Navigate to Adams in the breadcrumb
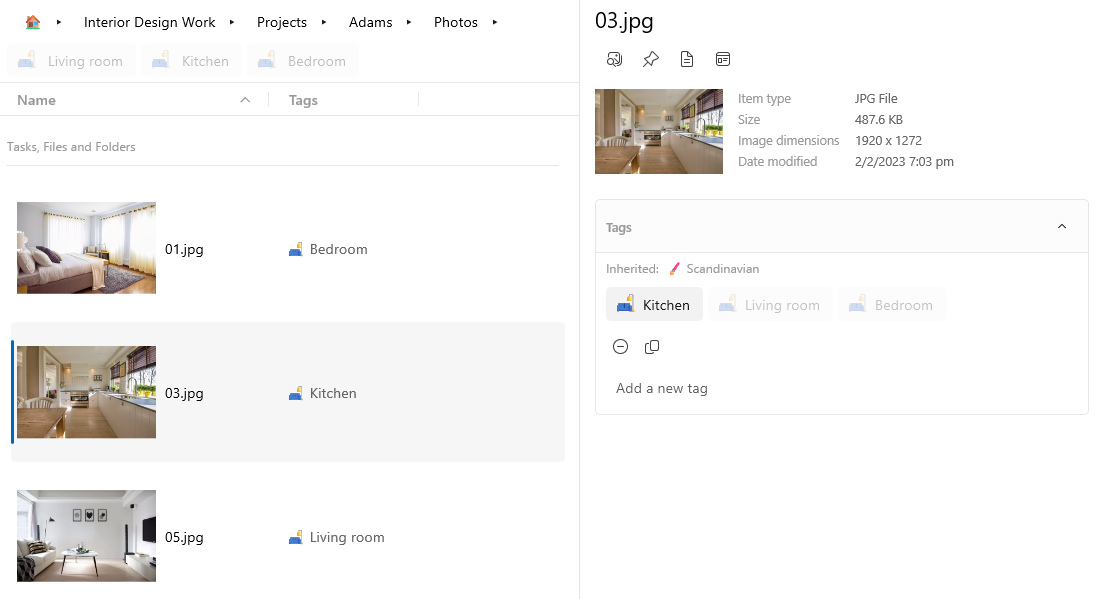Screen dimensions: 1100x599 (x=370, y=22)
